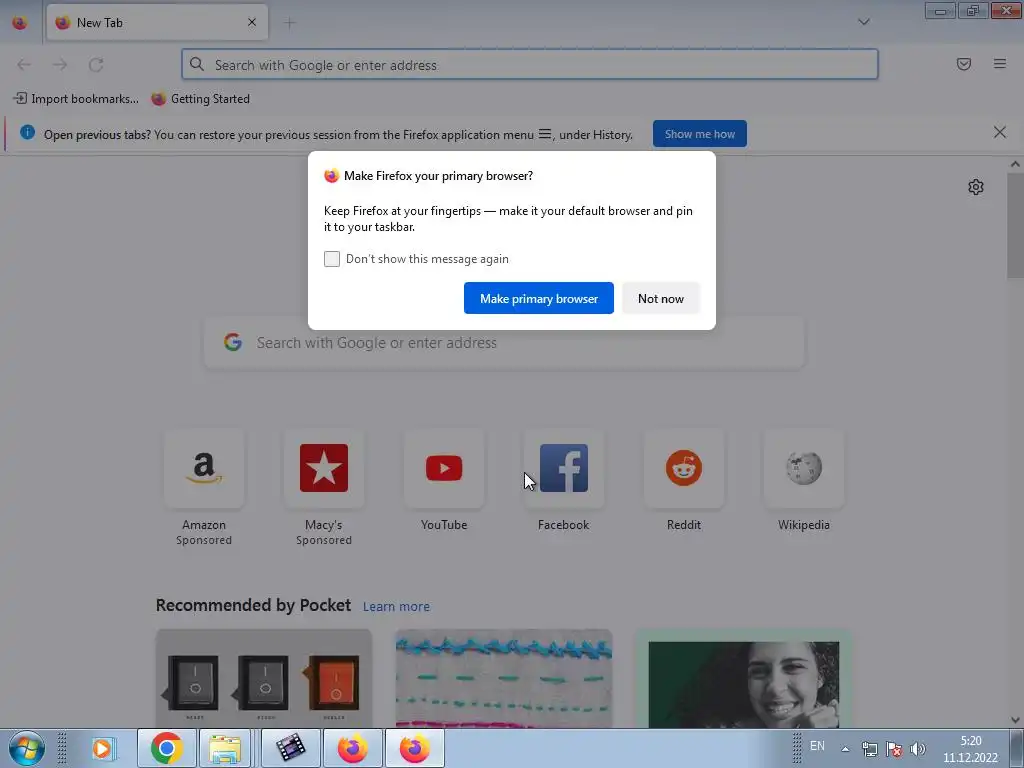The width and height of the screenshot is (1024, 768).
Task: Reload the current page
Action: click(96, 65)
